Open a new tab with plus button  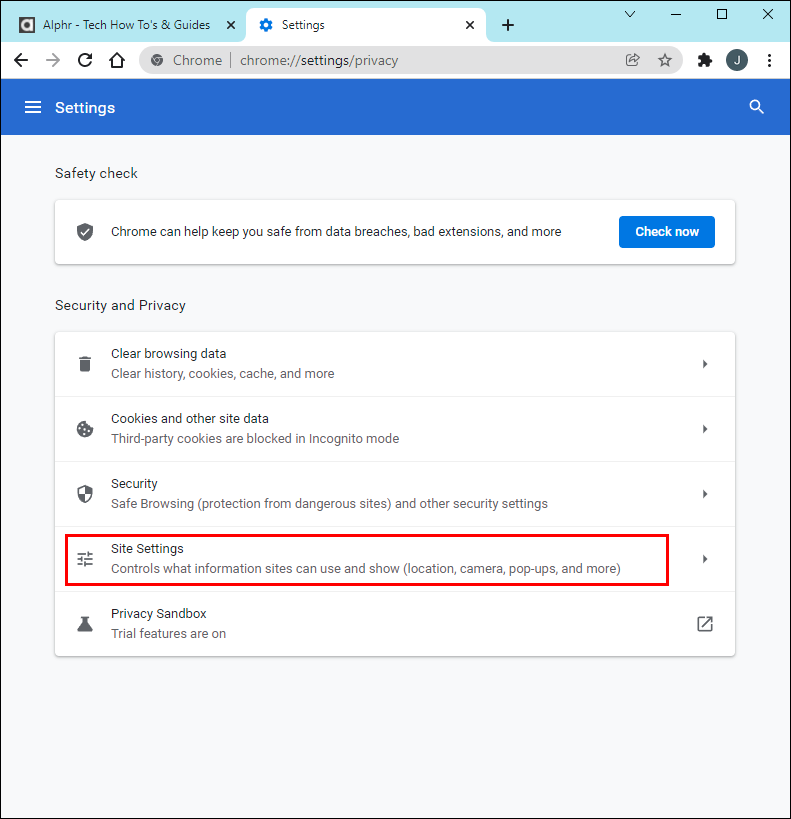click(x=508, y=25)
